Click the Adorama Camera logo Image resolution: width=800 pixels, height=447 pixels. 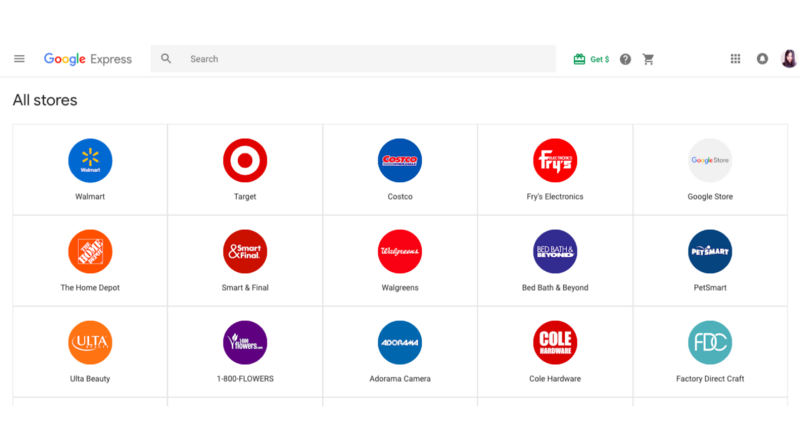(400, 342)
